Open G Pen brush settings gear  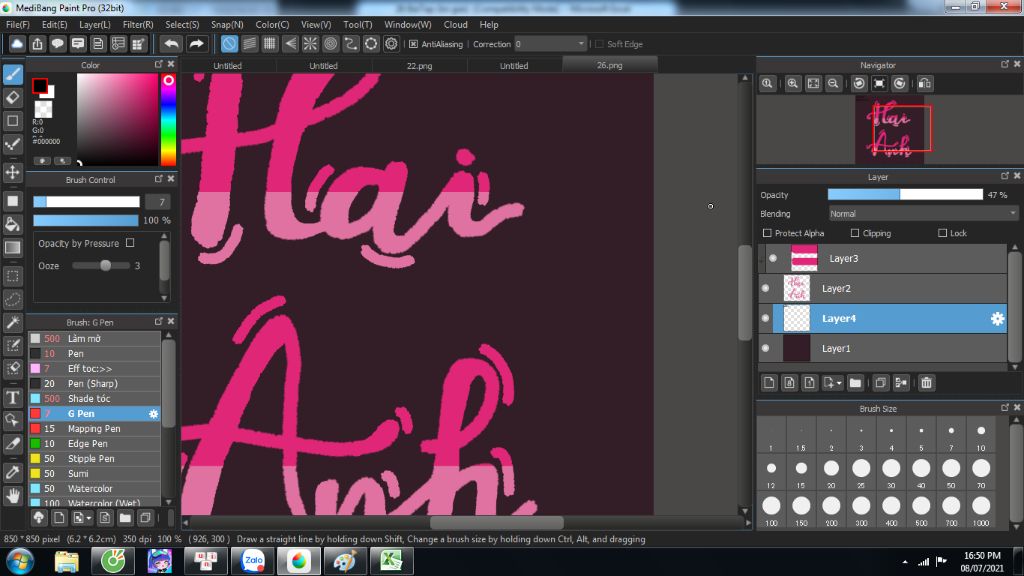[153, 414]
